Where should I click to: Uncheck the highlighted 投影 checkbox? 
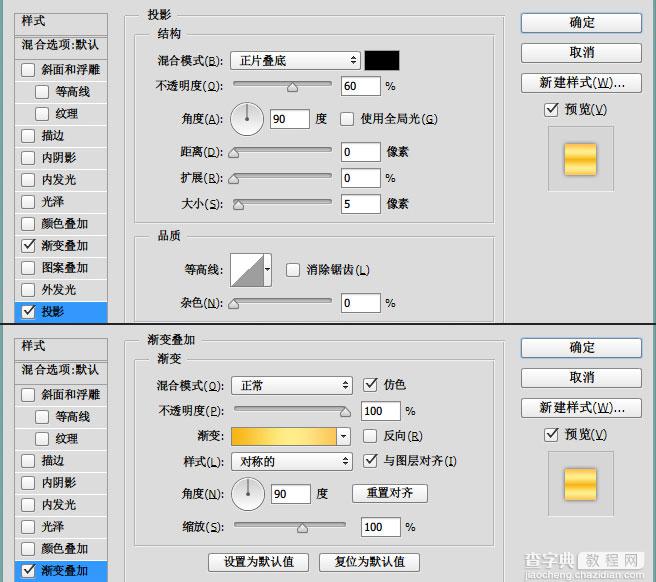click(x=28, y=311)
